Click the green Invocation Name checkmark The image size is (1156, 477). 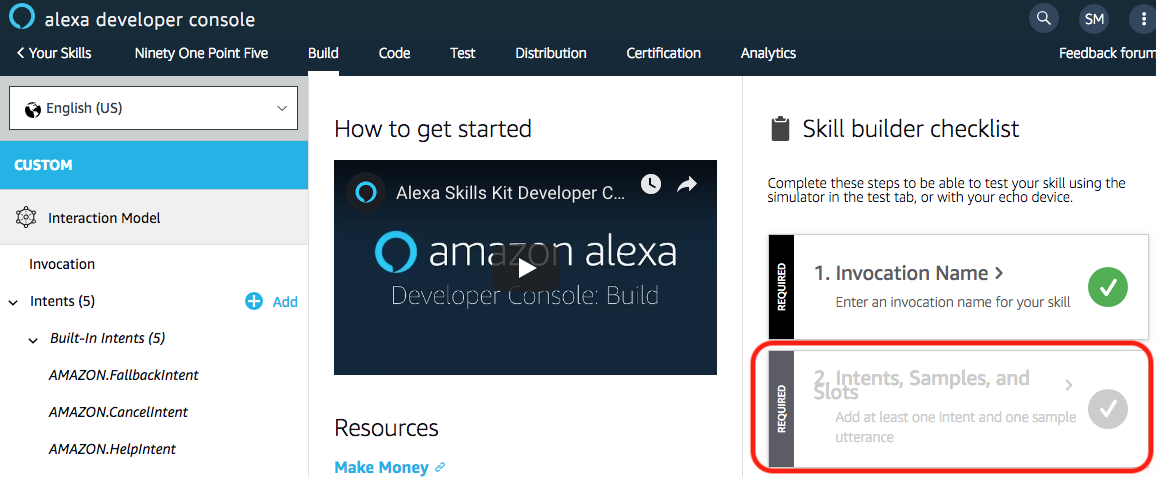(1108, 287)
